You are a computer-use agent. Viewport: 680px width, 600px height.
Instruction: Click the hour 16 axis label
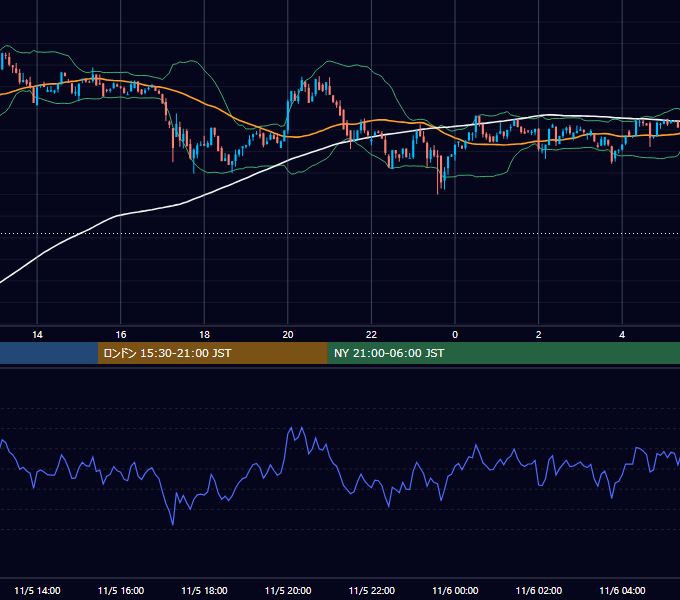pyautogui.click(x=121, y=335)
